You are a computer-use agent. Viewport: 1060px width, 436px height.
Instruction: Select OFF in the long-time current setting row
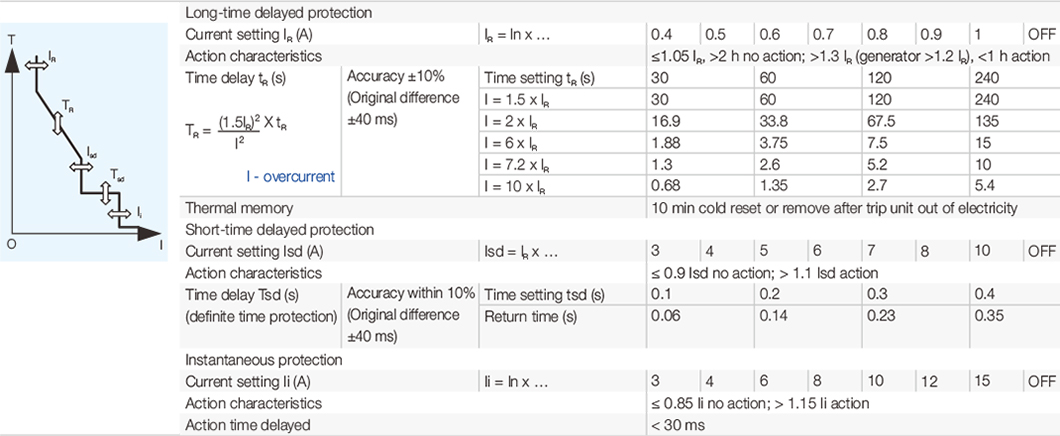click(x=1040, y=35)
